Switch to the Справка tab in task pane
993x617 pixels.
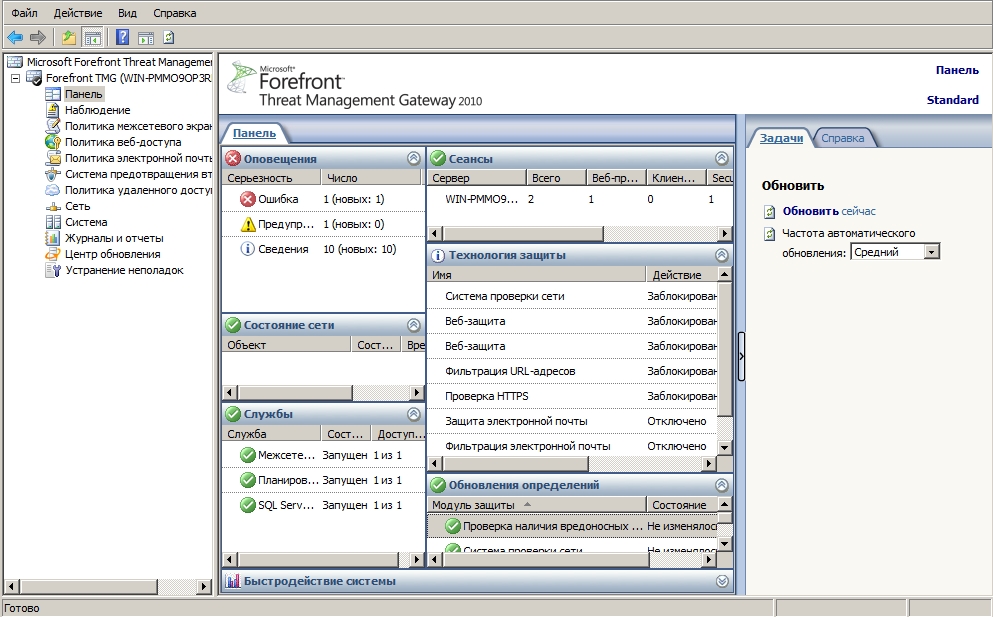point(842,138)
